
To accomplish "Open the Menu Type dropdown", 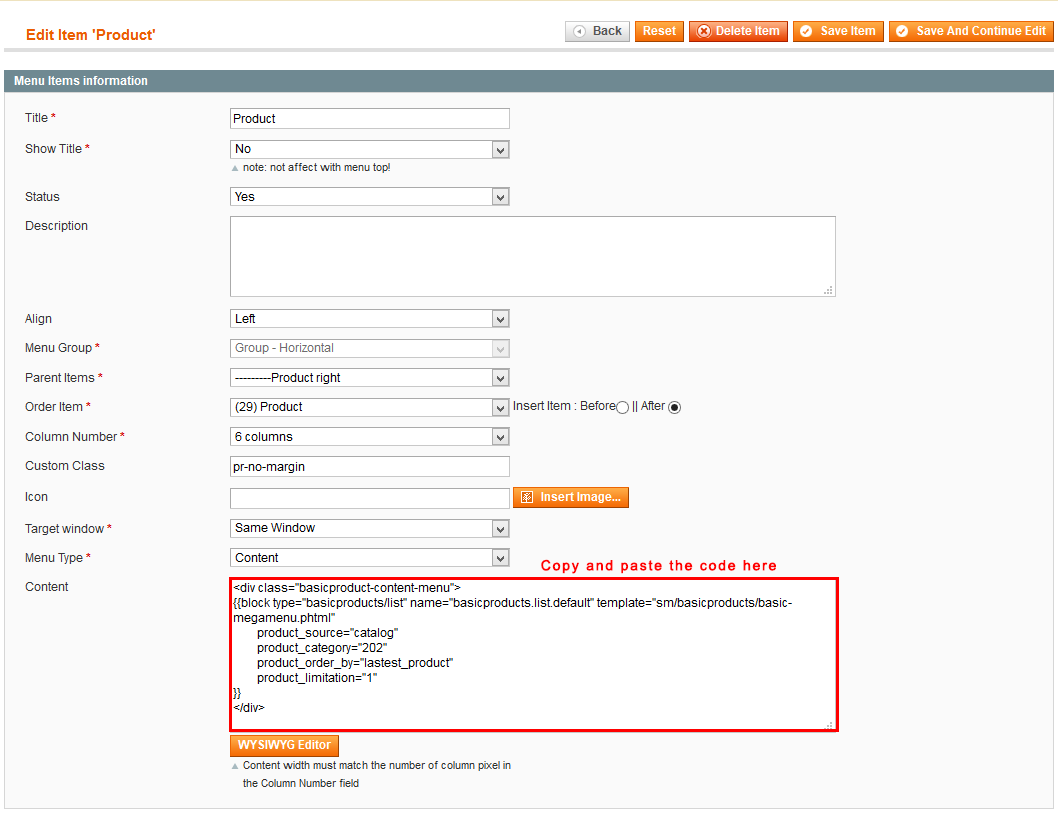I will click(x=370, y=558).
